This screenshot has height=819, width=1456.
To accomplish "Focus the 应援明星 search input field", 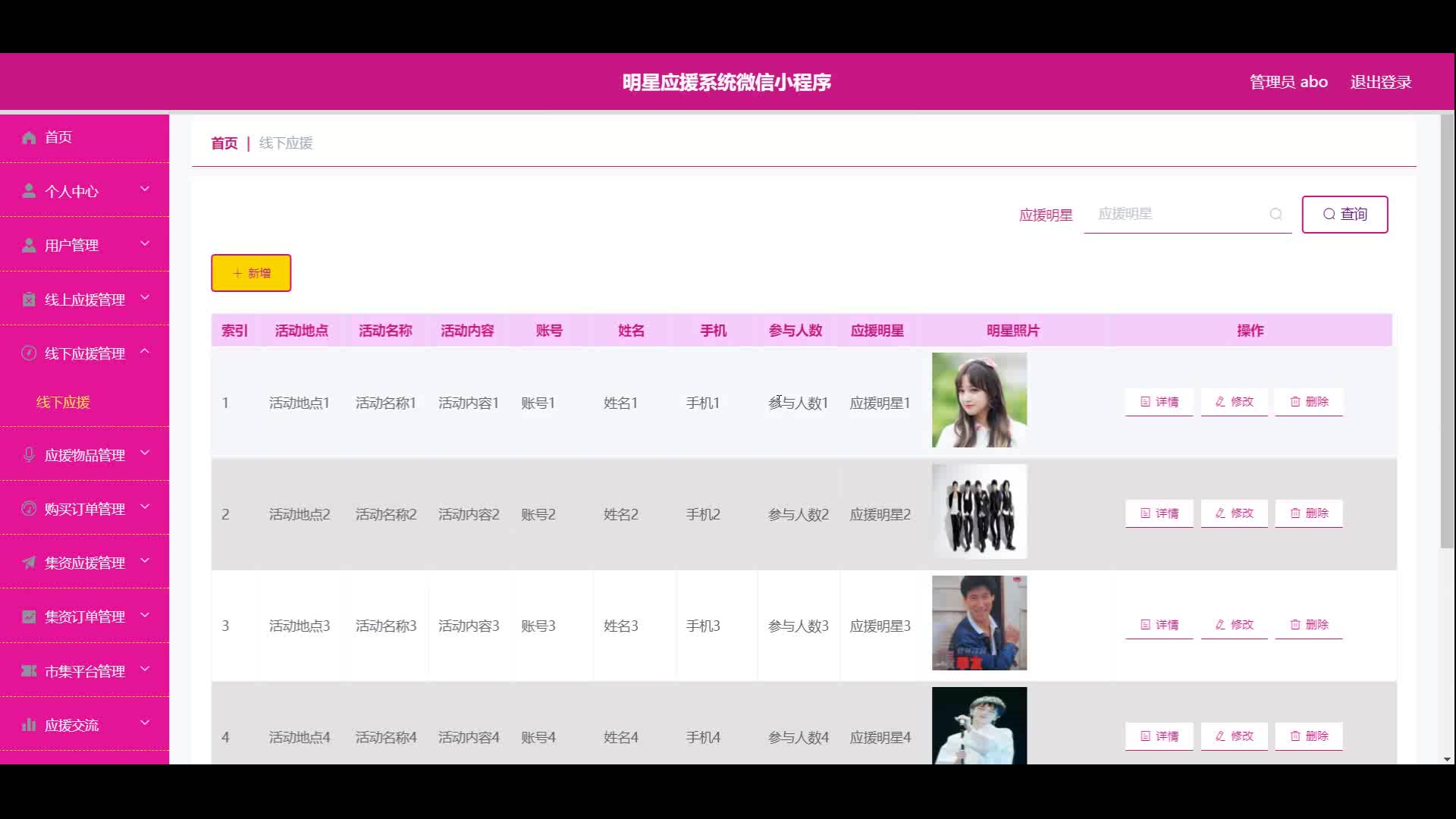I will click(x=1188, y=215).
